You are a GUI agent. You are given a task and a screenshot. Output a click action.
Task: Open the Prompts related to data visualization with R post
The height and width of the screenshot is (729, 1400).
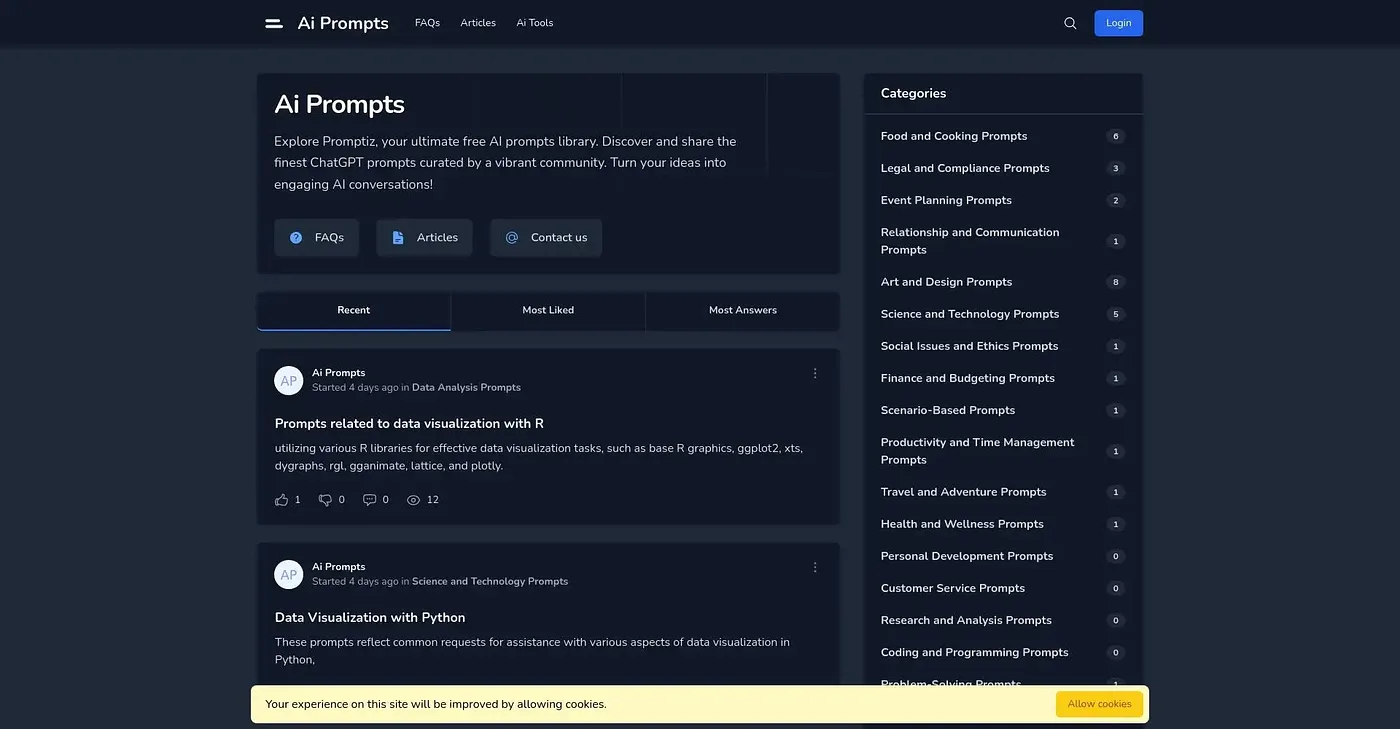(409, 424)
